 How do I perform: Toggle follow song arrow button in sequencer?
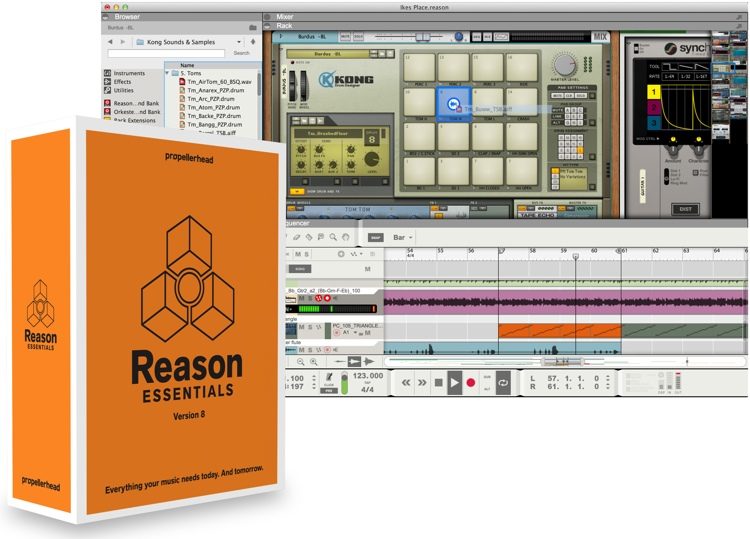354,362
